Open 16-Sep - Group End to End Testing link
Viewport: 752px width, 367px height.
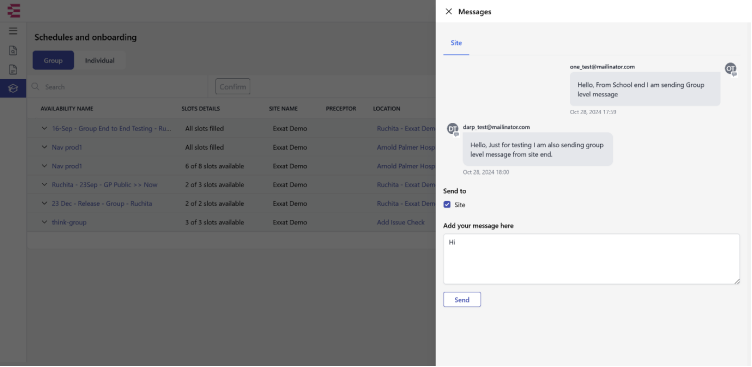coord(112,129)
